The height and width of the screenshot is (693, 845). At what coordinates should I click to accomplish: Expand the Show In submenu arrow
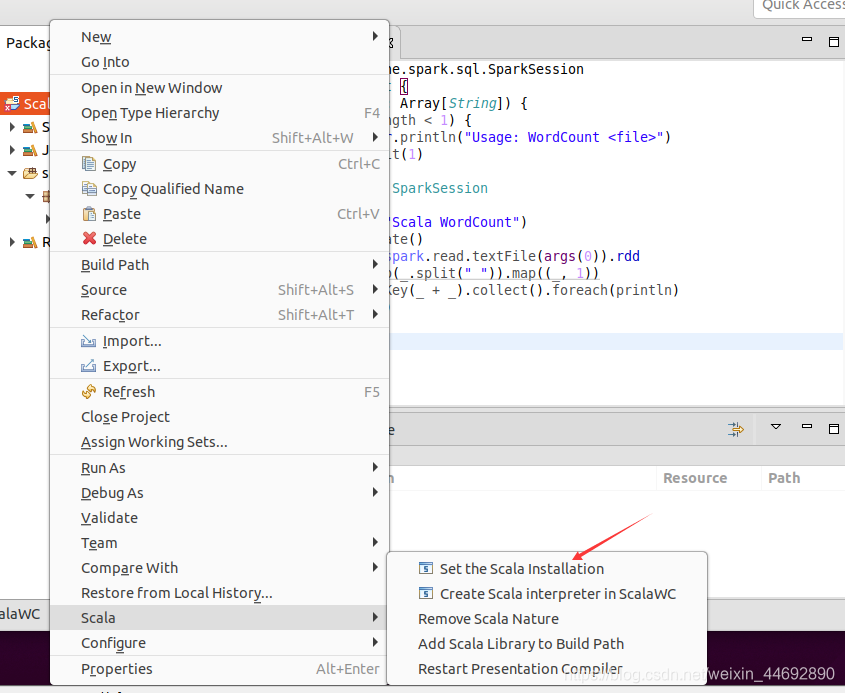pos(375,137)
